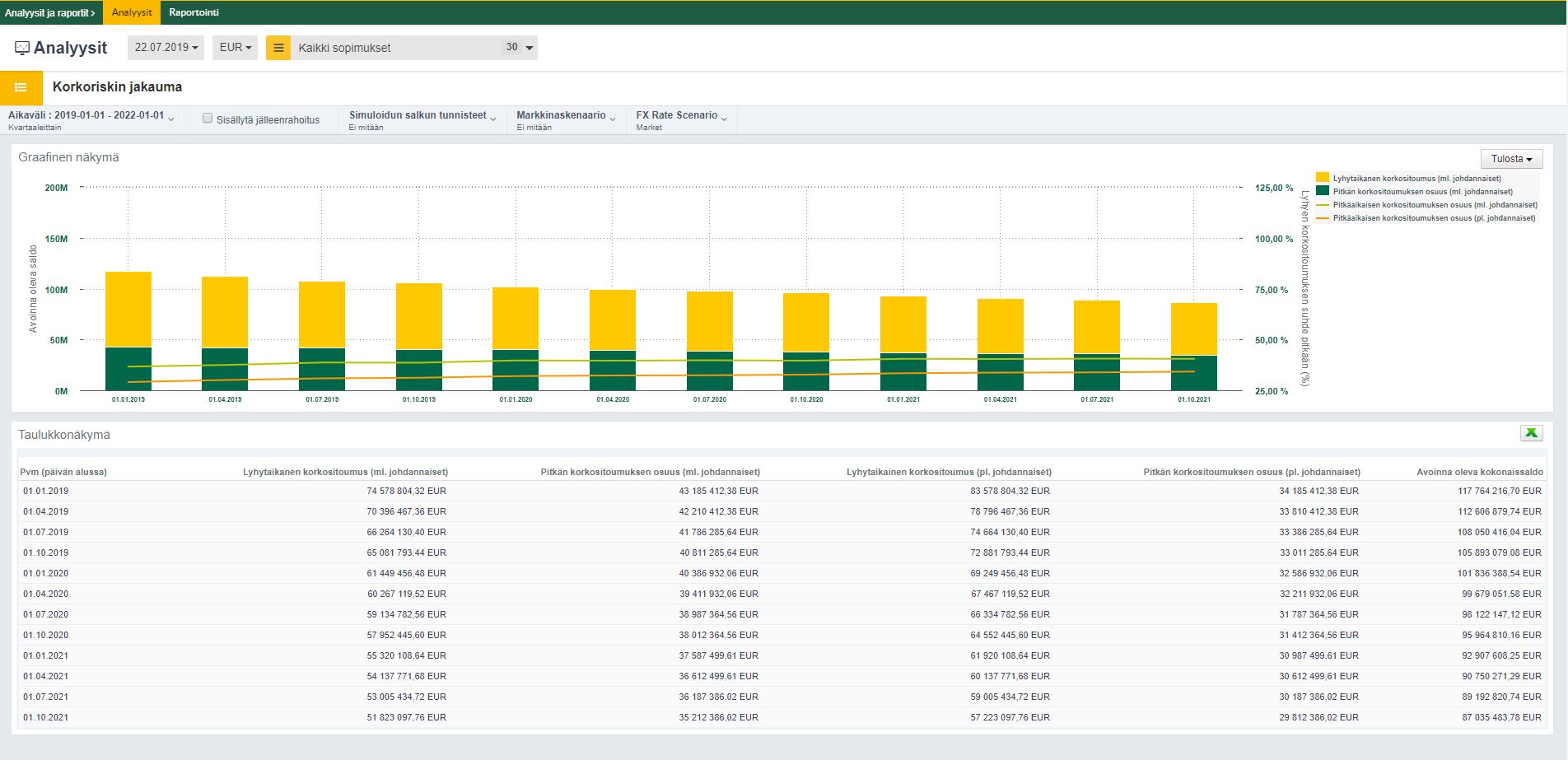Screen dimensions: 1568x760
Task: Enable the Sisällytä jälleenrahoitus checkbox
Action: [x=208, y=119]
